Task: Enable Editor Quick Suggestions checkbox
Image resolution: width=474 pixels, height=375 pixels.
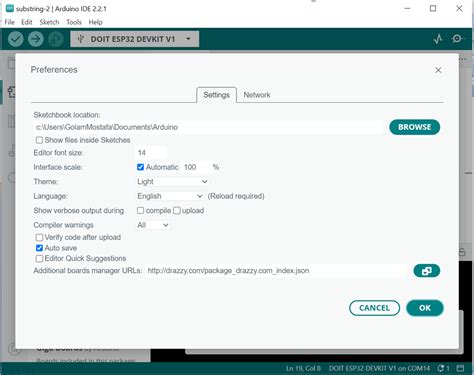Action: coord(39,258)
